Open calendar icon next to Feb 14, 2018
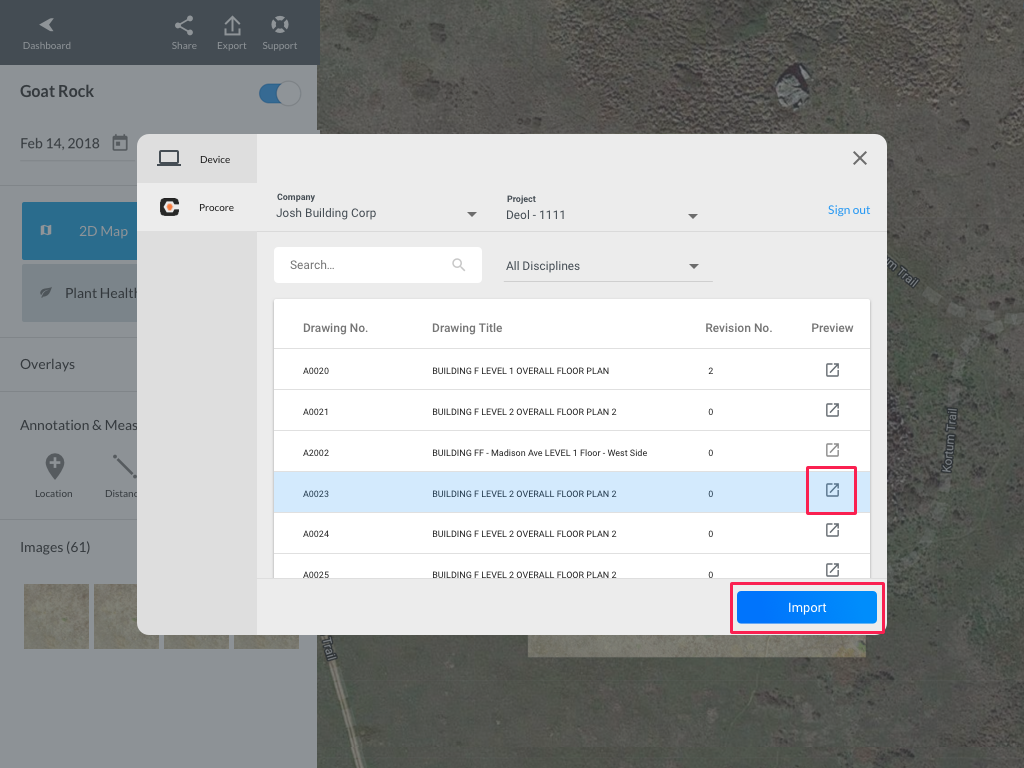 point(120,143)
